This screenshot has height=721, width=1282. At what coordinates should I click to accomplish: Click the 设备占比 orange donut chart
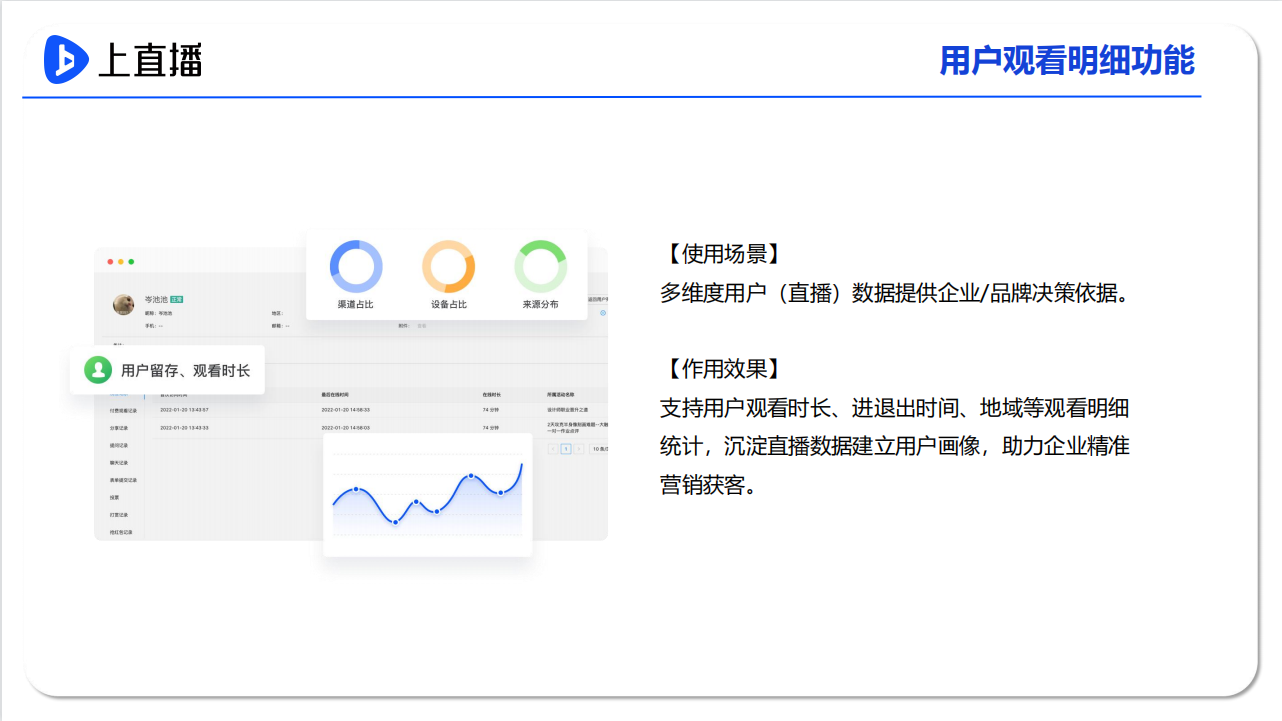tap(449, 266)
